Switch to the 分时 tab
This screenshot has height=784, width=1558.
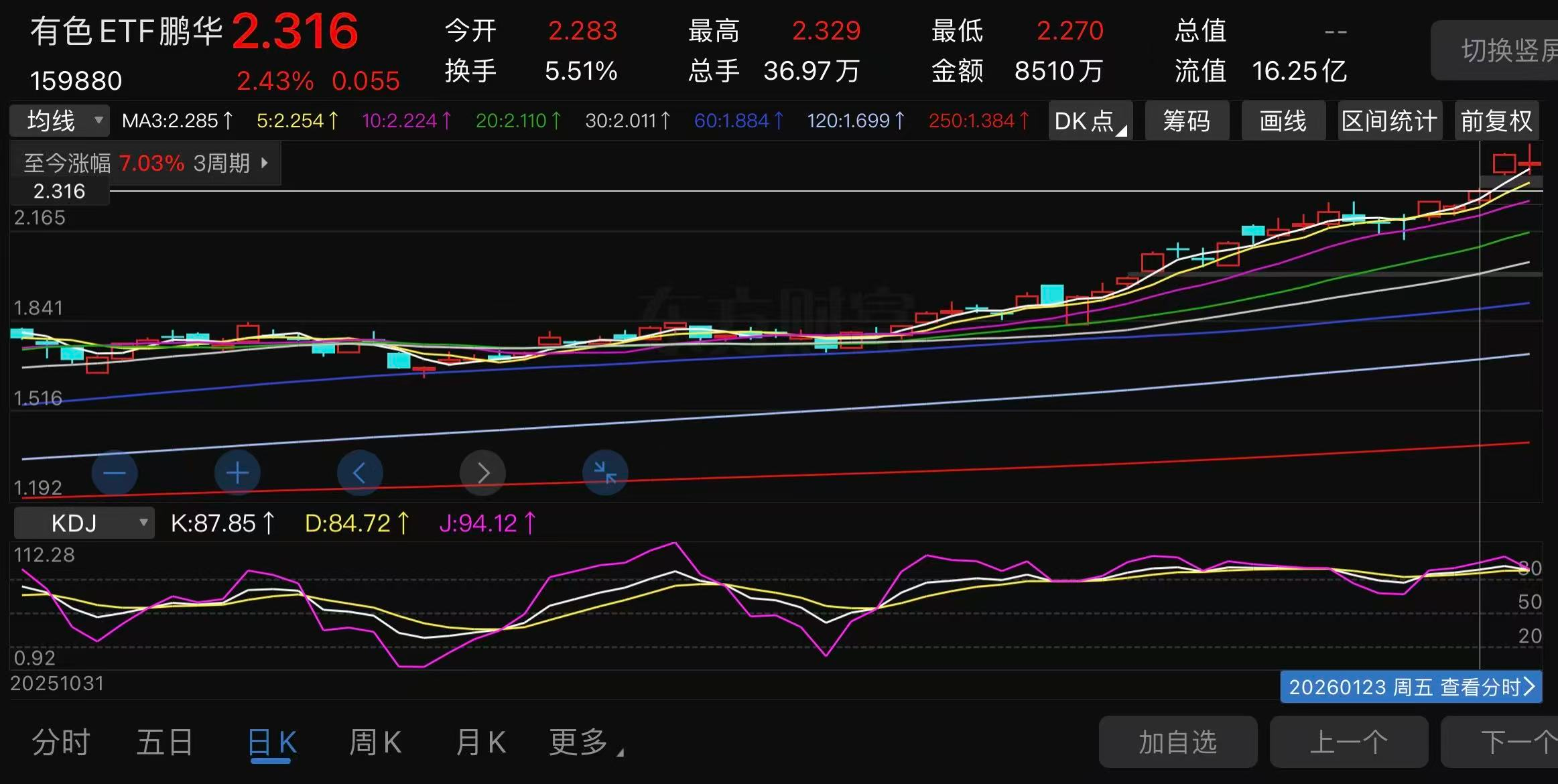(61, 742)
